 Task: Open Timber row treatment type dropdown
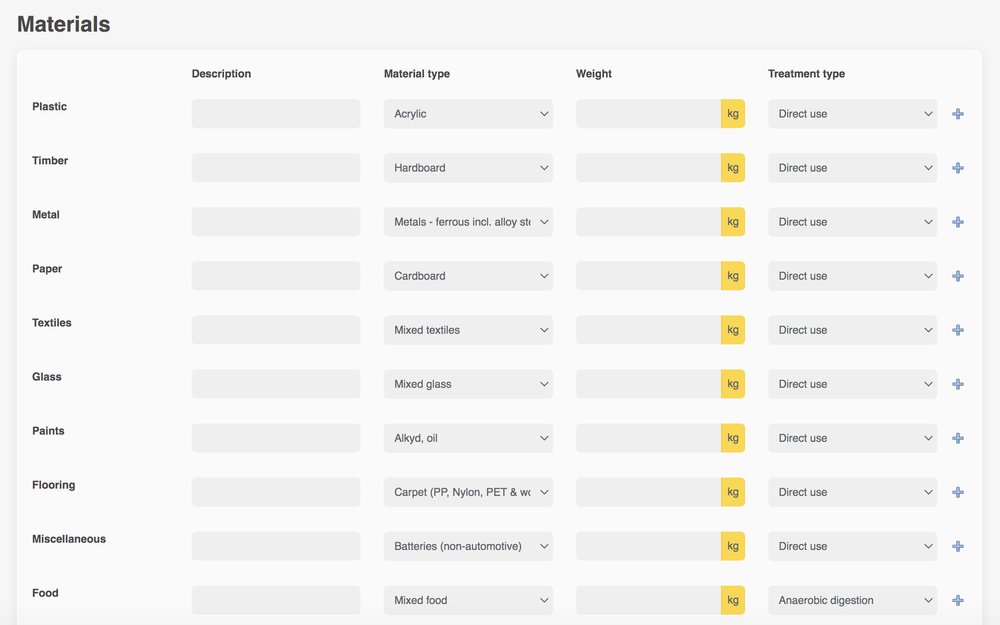pyautogui.click(x=853, y=168)
